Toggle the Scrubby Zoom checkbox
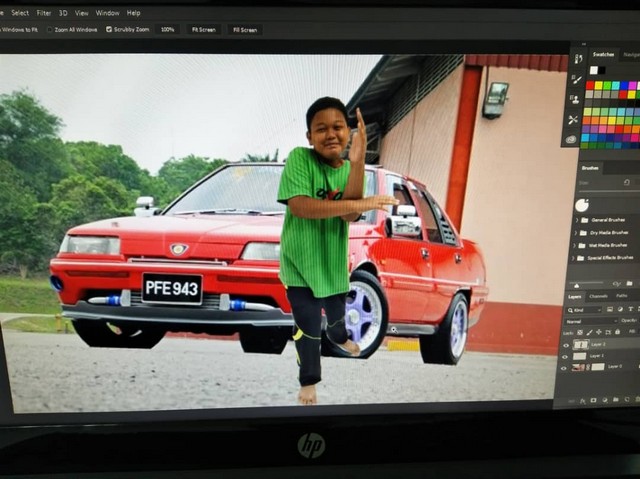This screenshot has height=479, width=640. point(109,30)
